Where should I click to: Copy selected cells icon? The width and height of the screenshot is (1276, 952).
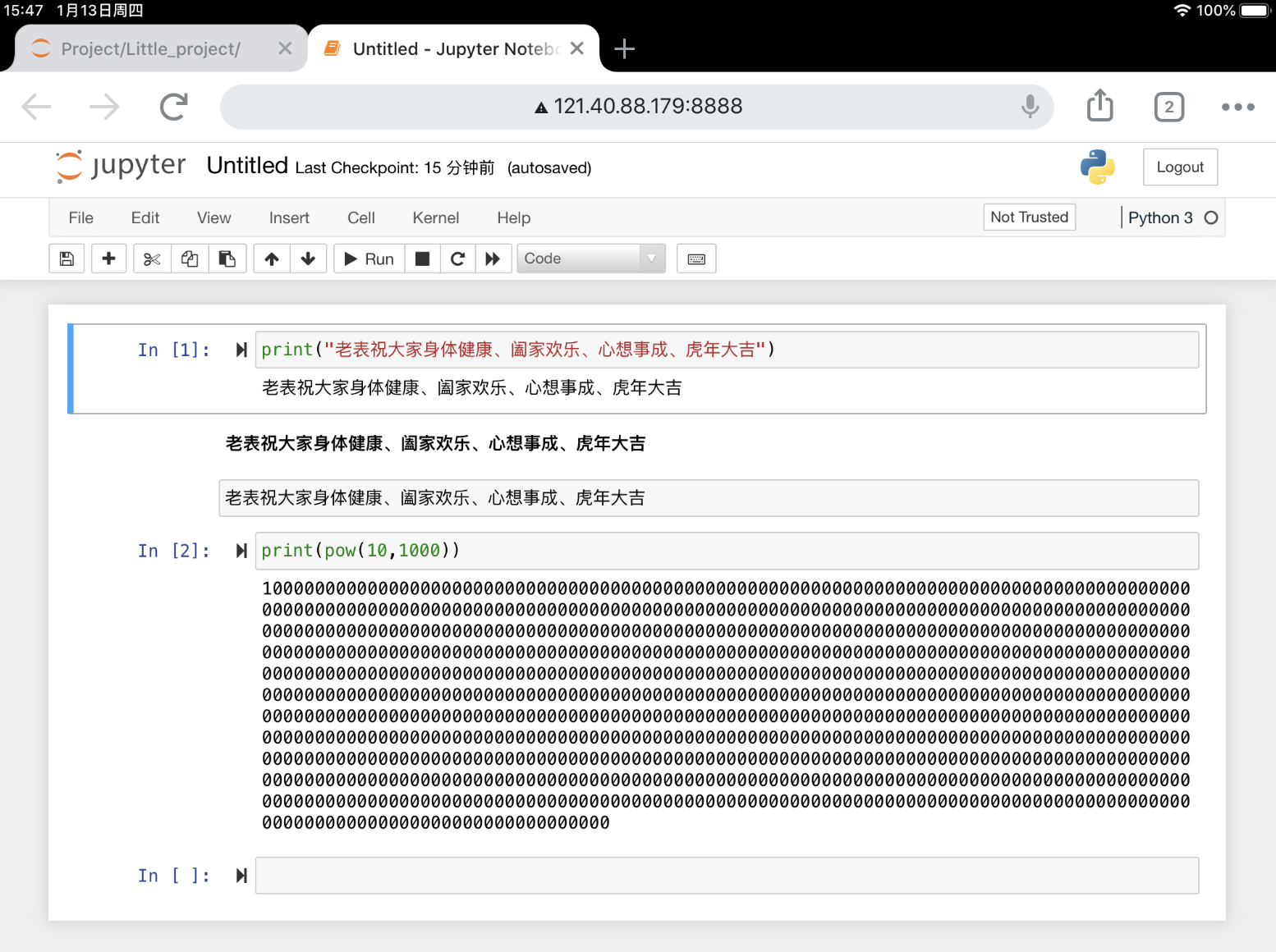[x=190, y=259]
